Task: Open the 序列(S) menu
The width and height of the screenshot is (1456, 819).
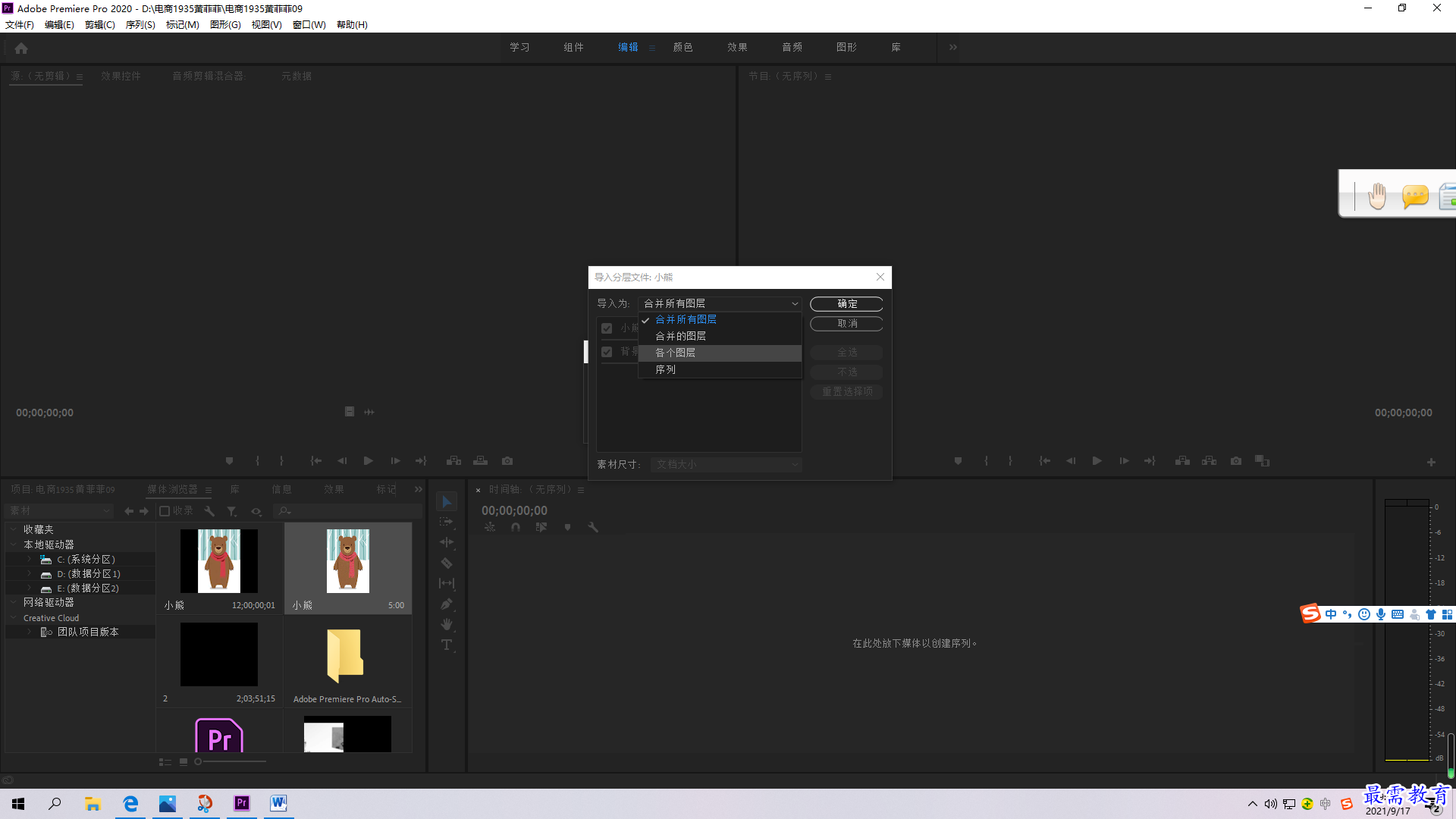Action: coord(140,25)
